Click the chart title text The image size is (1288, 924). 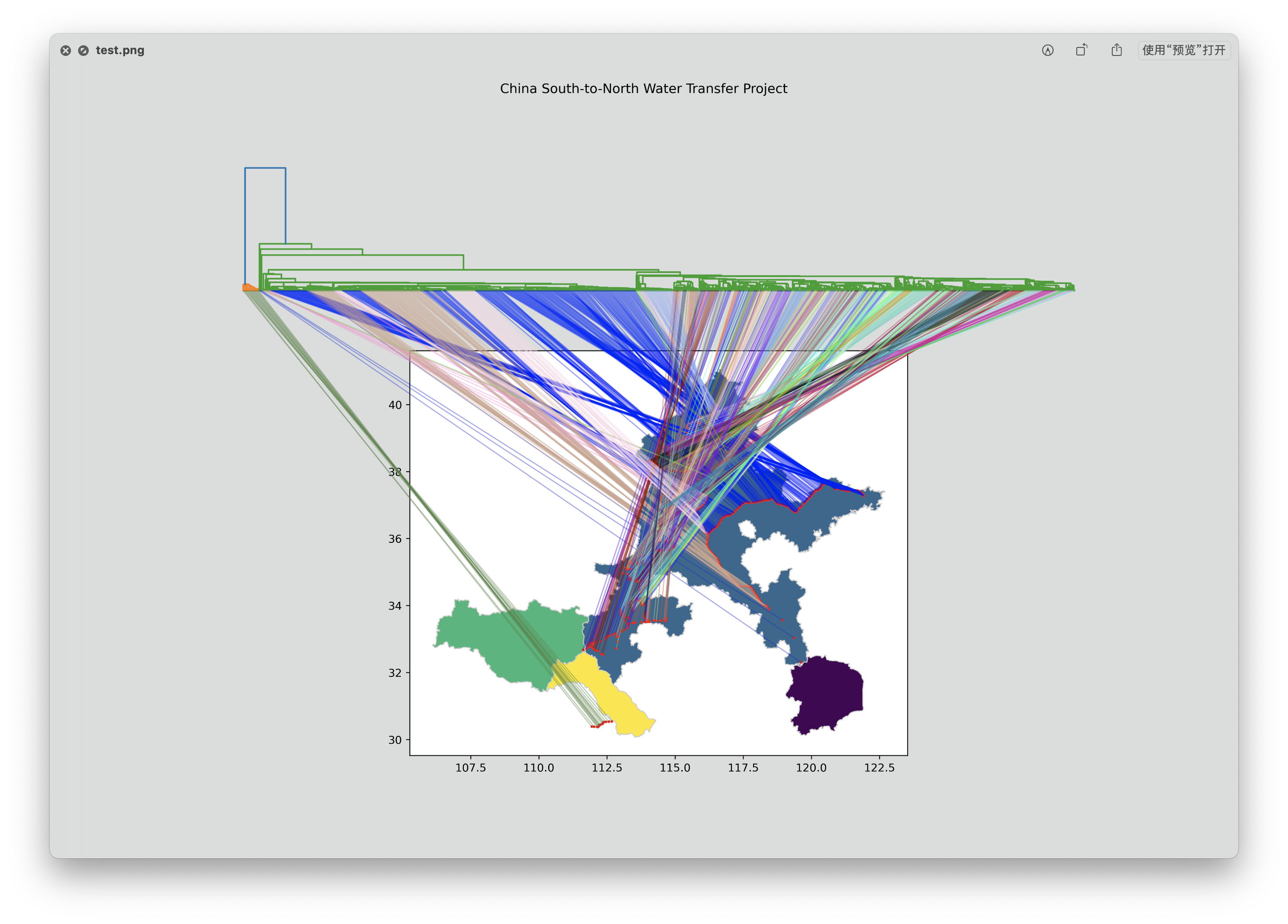644,89
